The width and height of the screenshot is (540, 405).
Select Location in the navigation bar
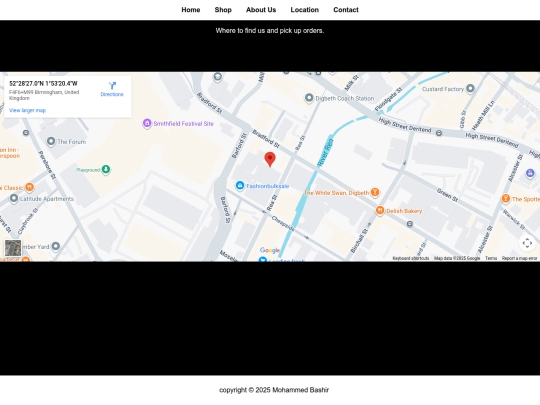click(x=304, y=10)
